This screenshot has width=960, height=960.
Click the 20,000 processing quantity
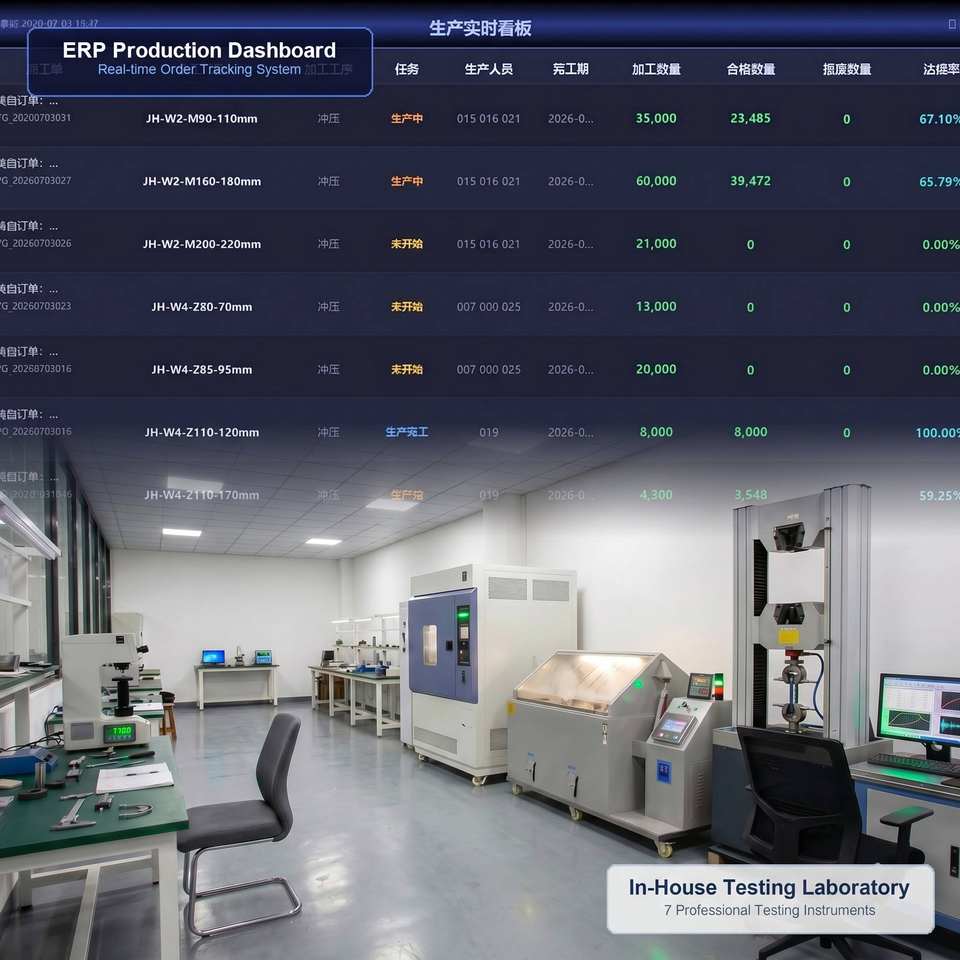[x=656, y=369]
